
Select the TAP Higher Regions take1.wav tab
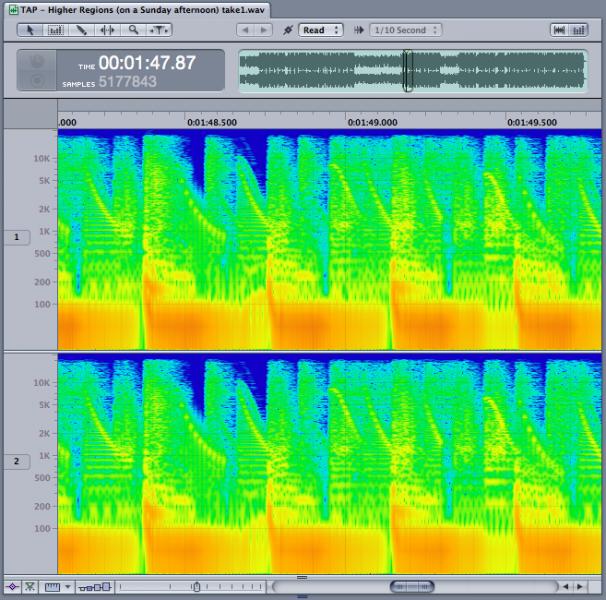tap(138, 10)
